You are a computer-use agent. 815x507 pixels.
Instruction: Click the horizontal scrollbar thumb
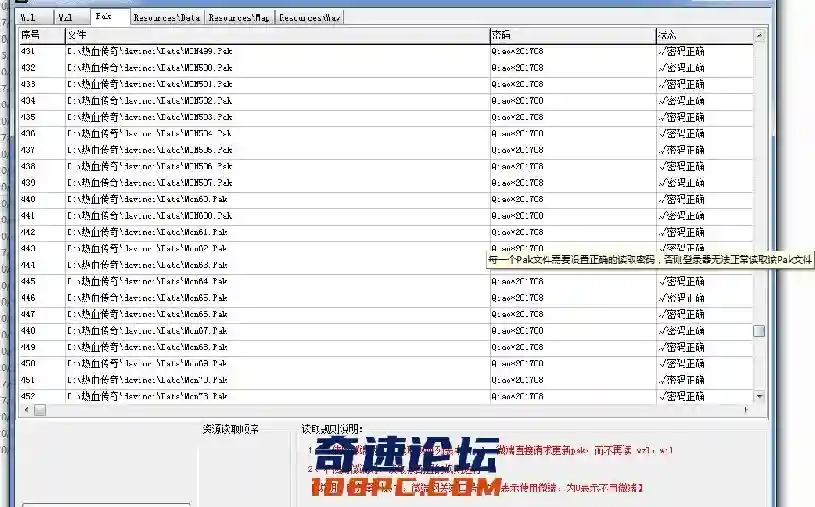click(x=40, y=410)
